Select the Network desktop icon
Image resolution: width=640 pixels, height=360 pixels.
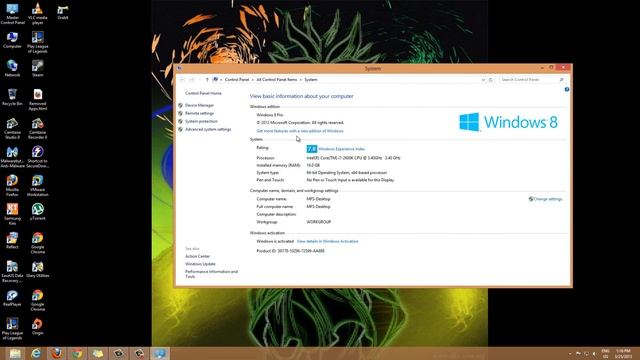pos(12,69)
